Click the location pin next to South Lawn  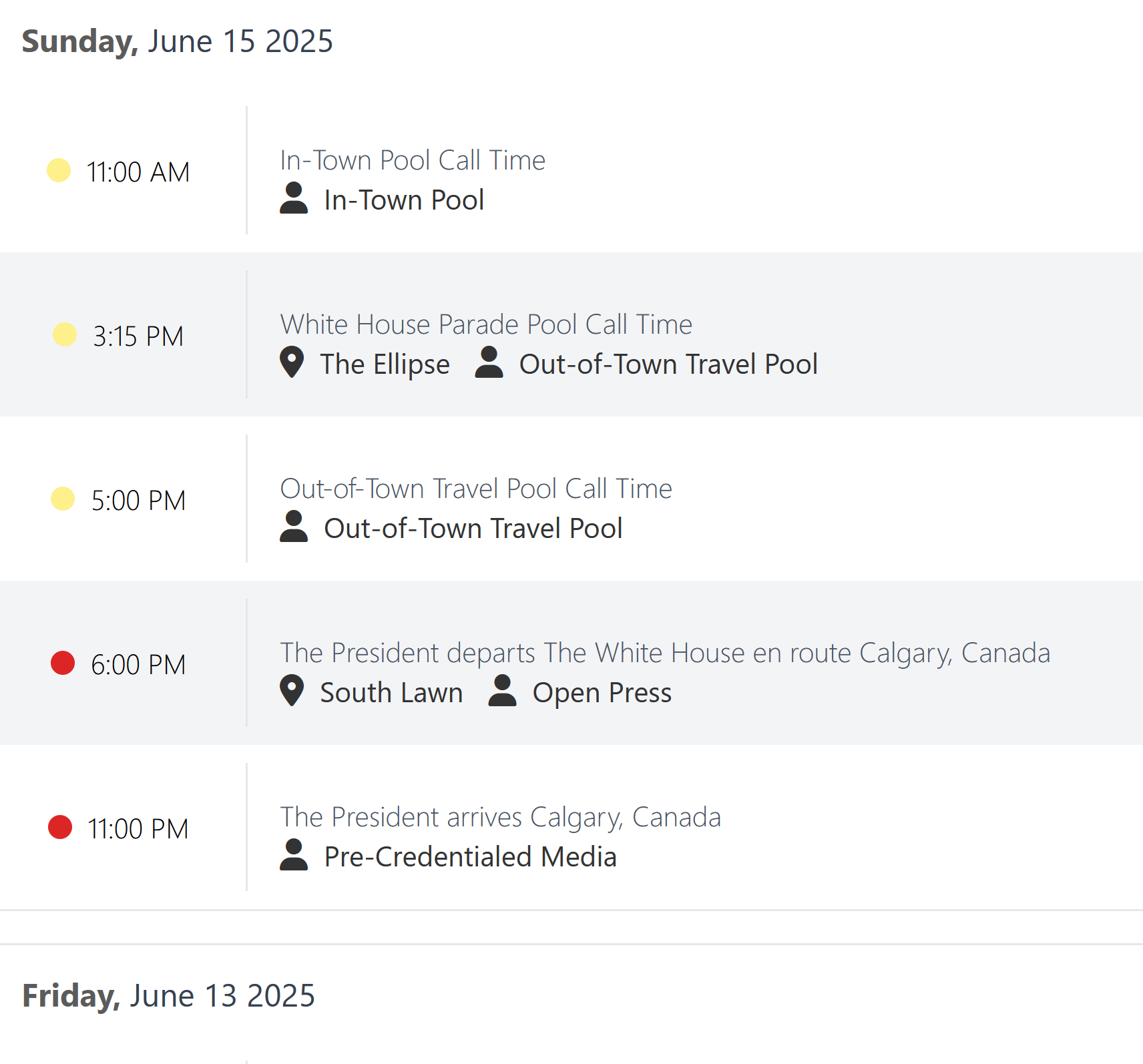[x=292, y=691]
